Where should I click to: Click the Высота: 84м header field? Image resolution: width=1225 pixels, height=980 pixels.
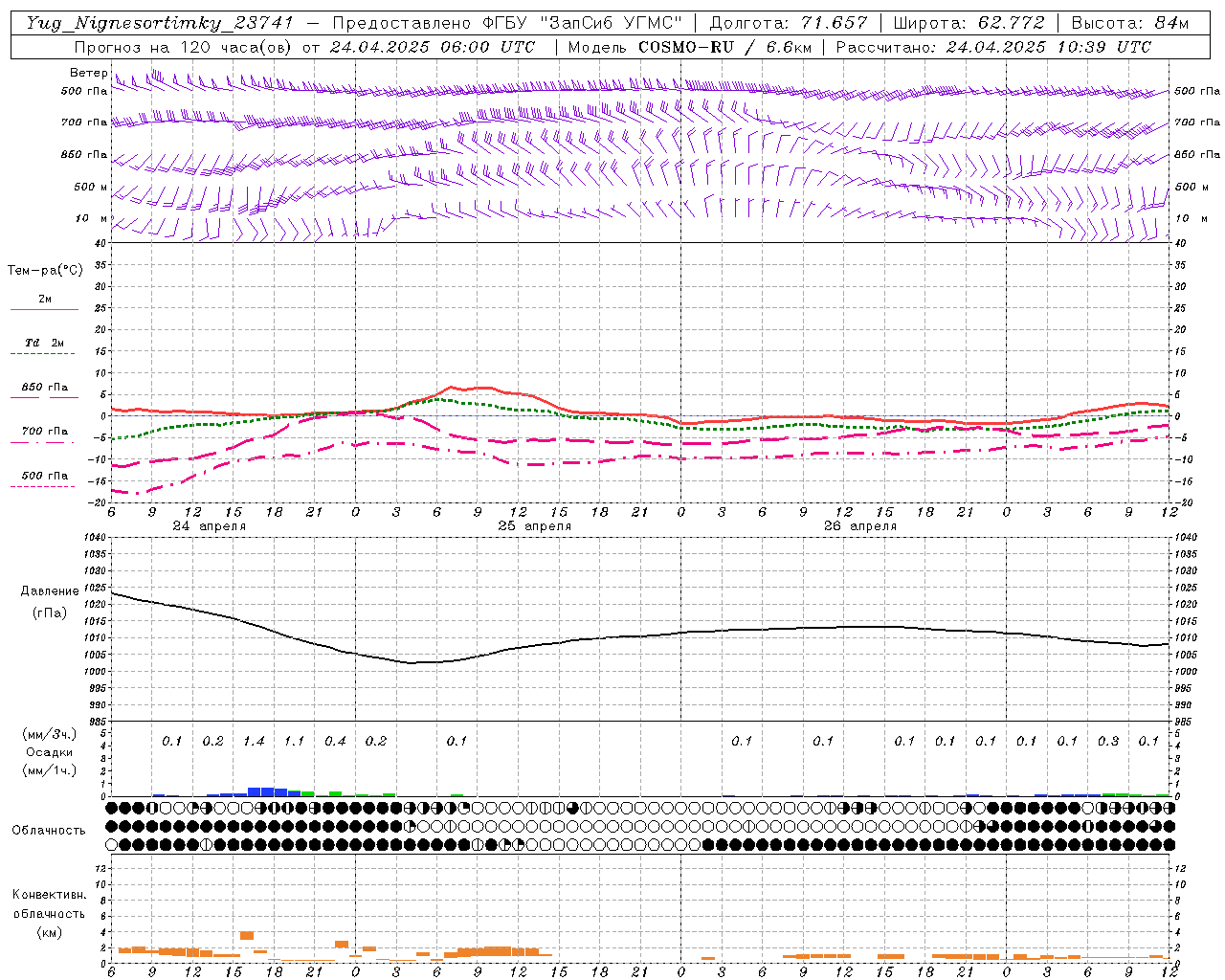[1129, 23]
